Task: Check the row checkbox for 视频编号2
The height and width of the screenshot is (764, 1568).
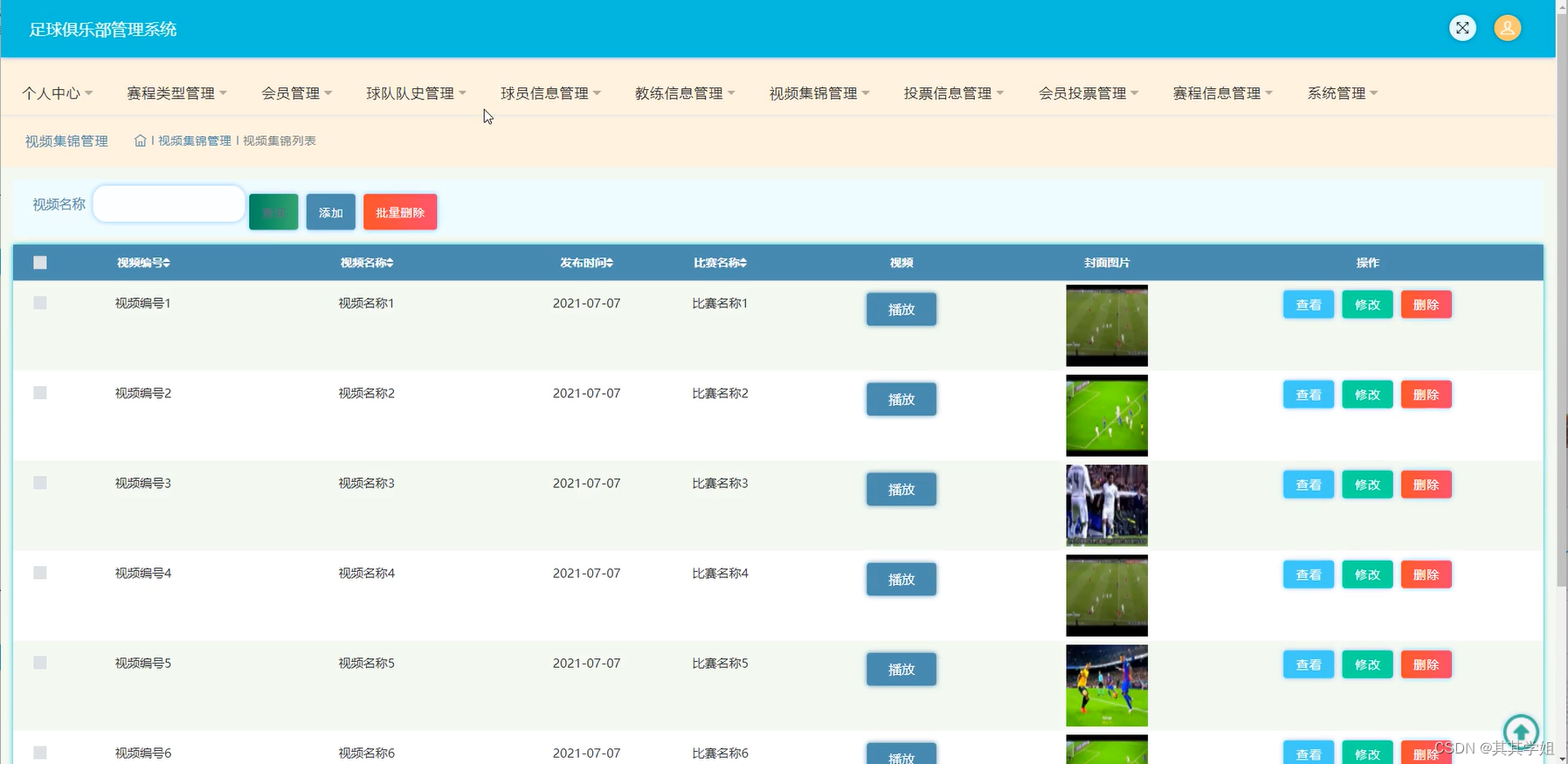Action: [40, 393]
